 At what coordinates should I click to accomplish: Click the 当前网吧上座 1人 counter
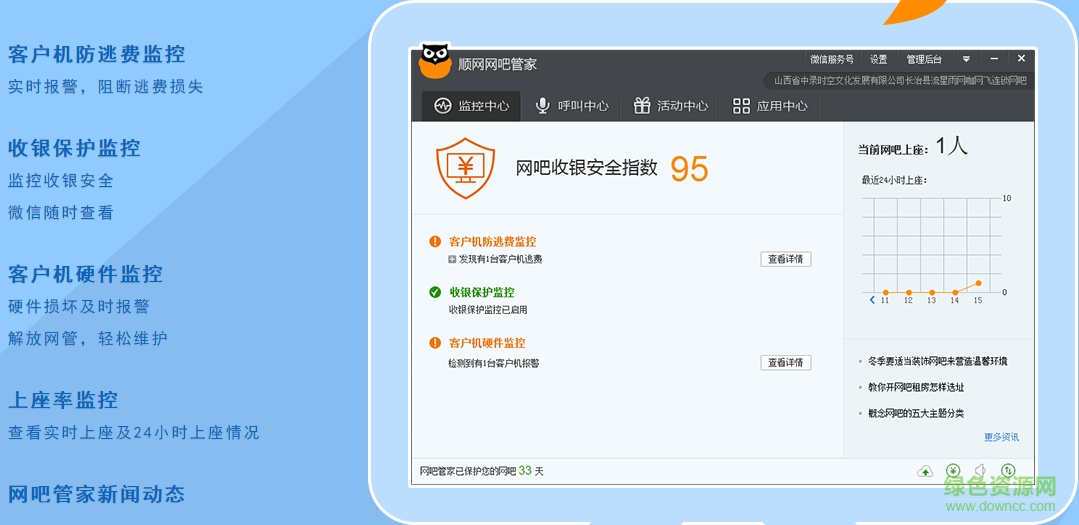tap(912, 147)
